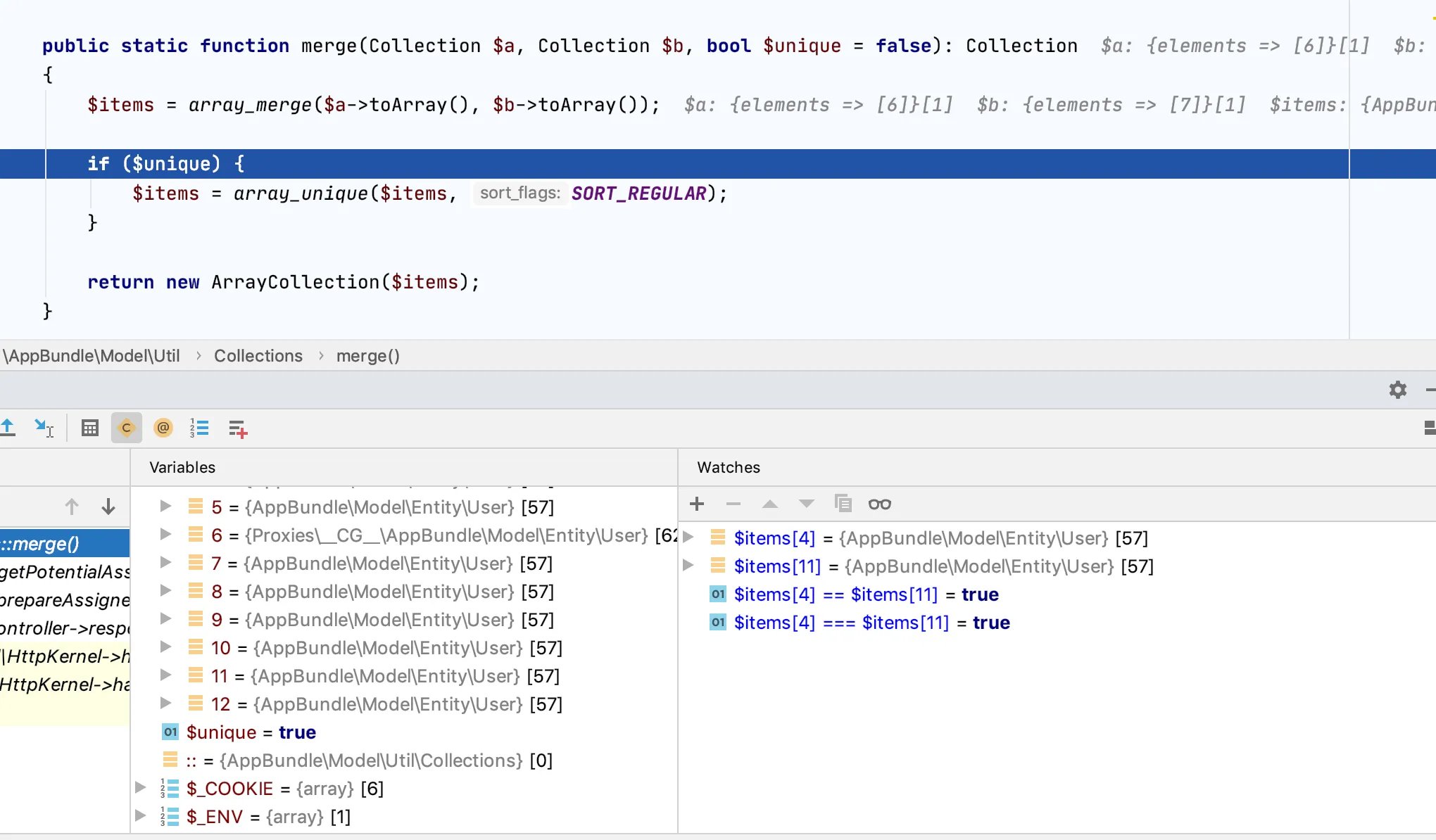
Task: Toggle sort values numbered list icon
Action: 199,428
